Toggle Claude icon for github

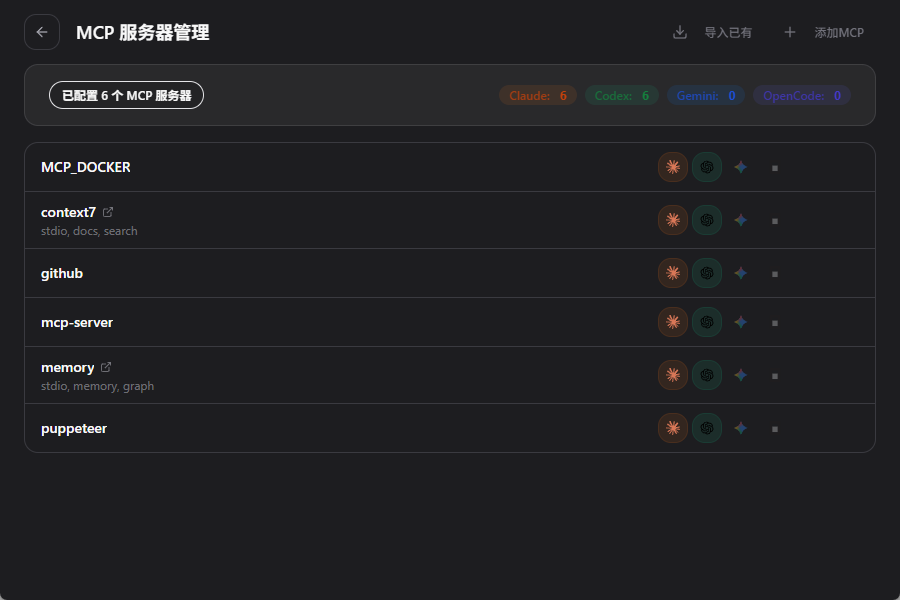[x=673, y=273]
